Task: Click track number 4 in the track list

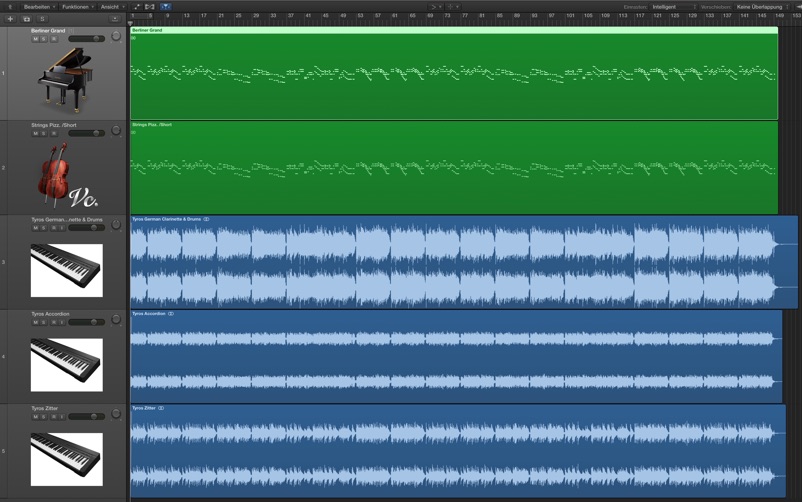Action: (4, 357)
